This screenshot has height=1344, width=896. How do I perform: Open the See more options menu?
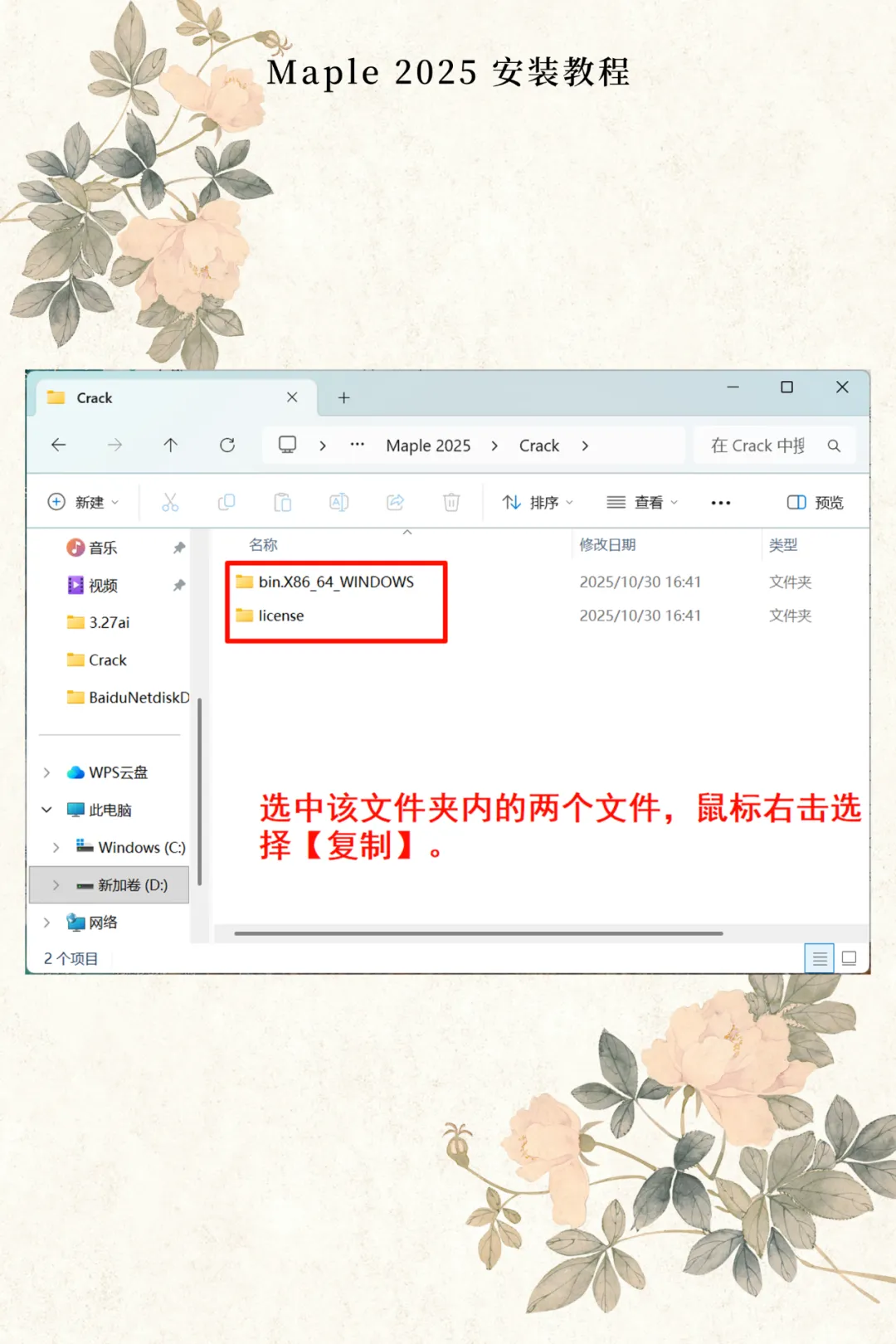pyautogui.click(x=721, y=503)
